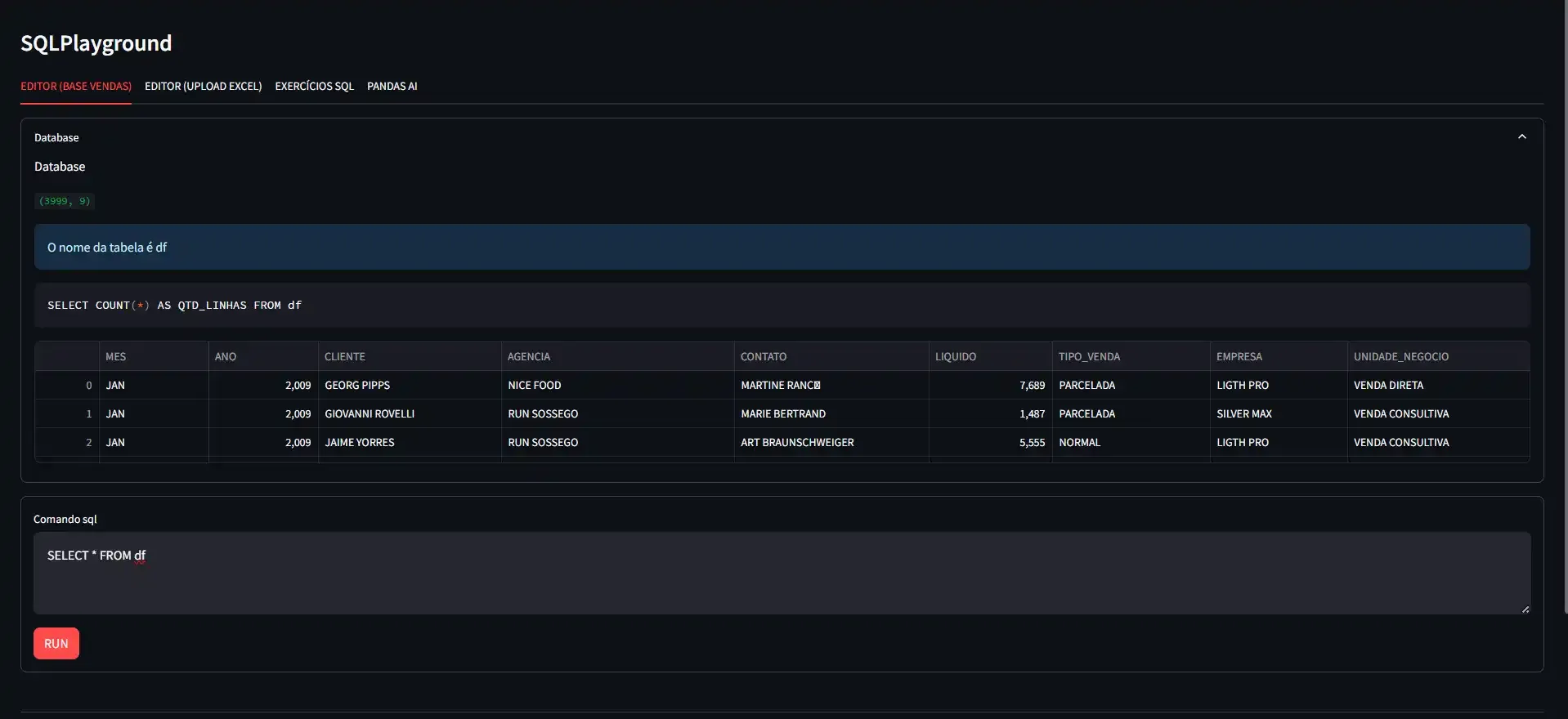The width and height of the screenshot is (1568, 719).
Task: Click the SQLPlayground title
Action: coord(96,43)
